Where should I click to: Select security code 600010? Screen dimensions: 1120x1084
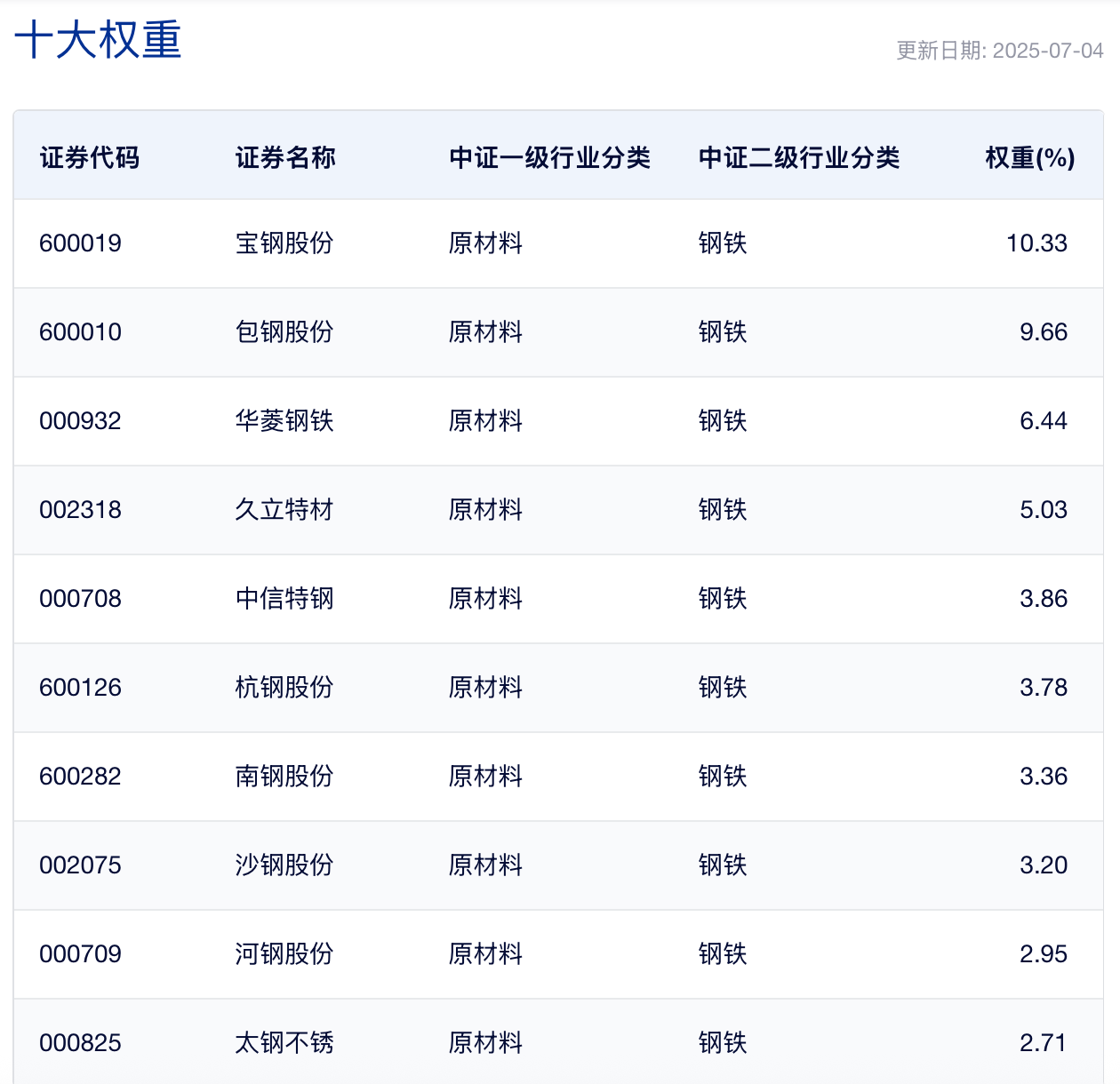pyautogui.click(x=81, y=332)
